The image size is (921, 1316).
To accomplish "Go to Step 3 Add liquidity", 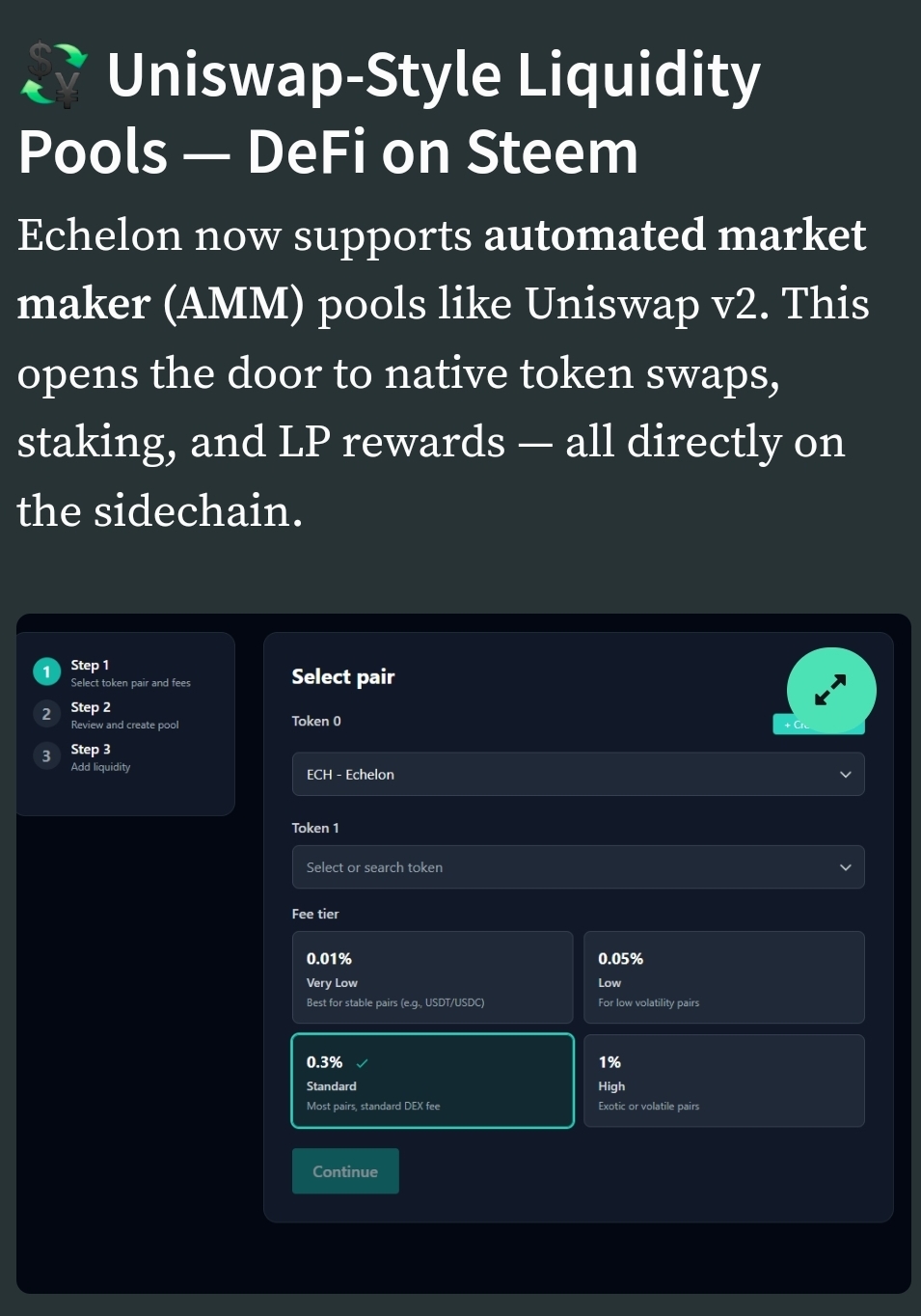I will 100,757.
